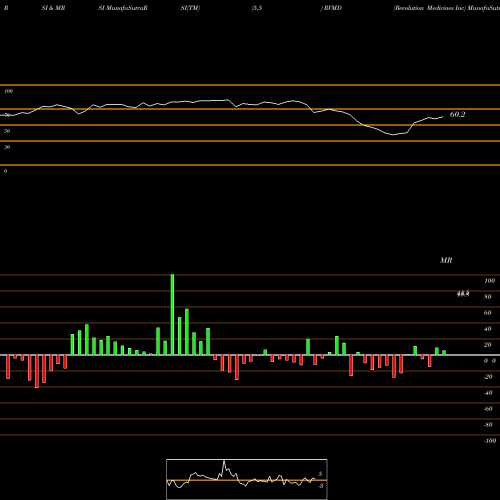Click the tallest green bar in MR histogram
This screenshot has height=500, width=500.
click(172, 315)
